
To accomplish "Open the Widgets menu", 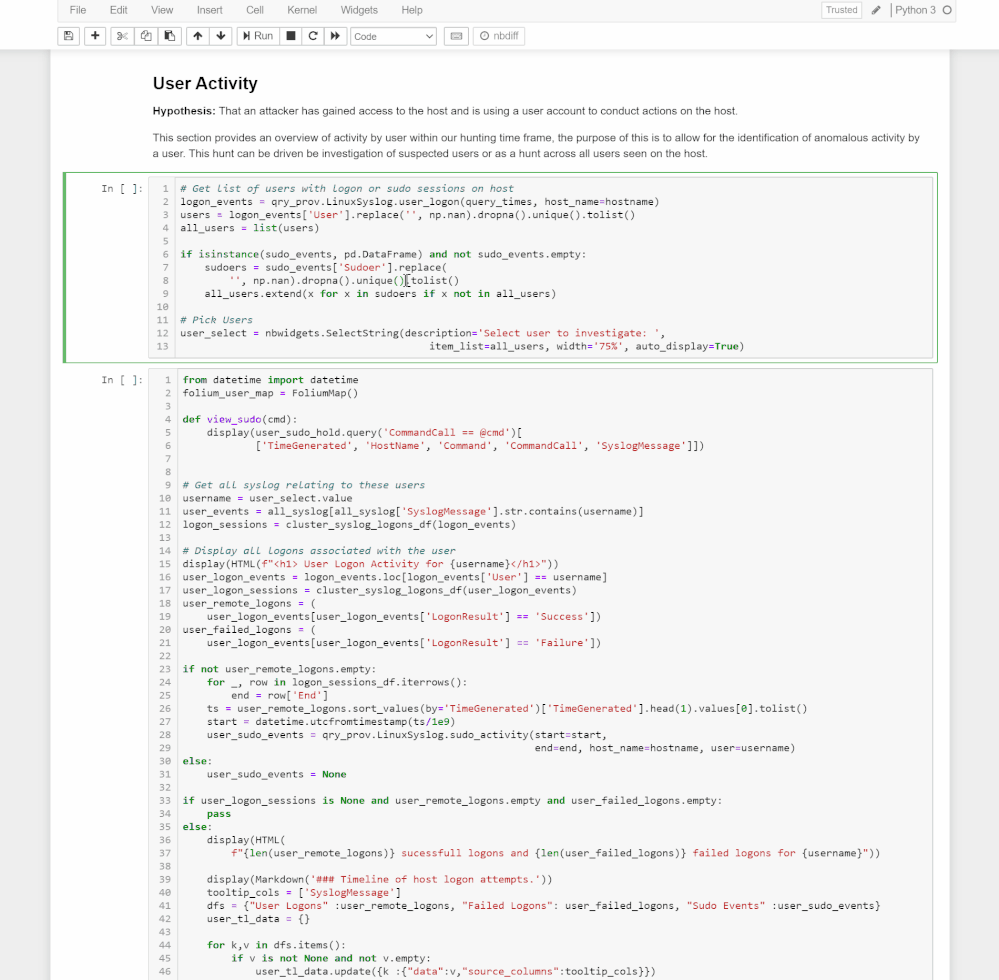I will 359,10.
